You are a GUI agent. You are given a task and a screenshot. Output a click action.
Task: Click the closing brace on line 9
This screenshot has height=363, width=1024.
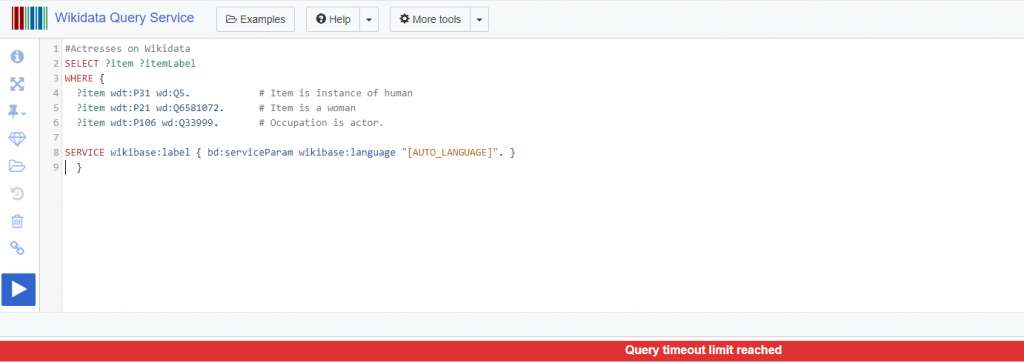click(x=79, y=167)
